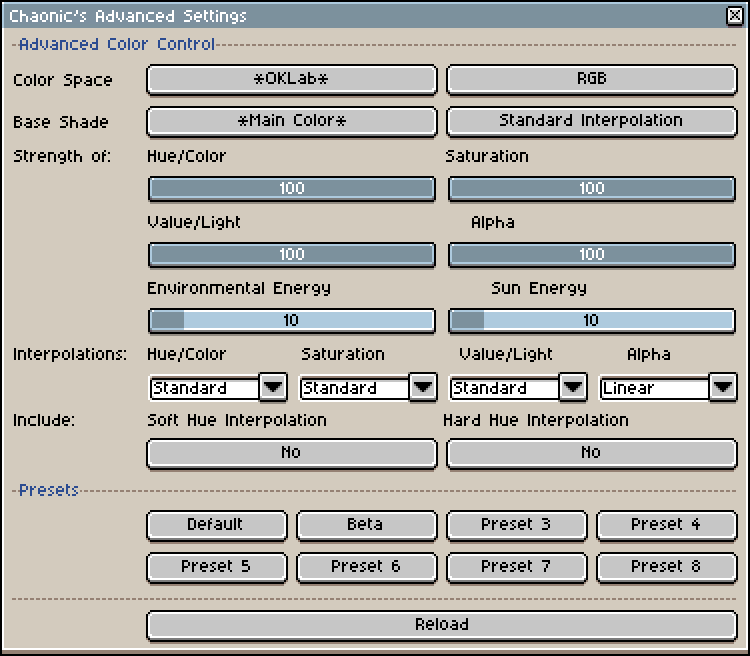Load Preset 3
The height and width of the screenshot is (656, 750).
tap(517, 525)
